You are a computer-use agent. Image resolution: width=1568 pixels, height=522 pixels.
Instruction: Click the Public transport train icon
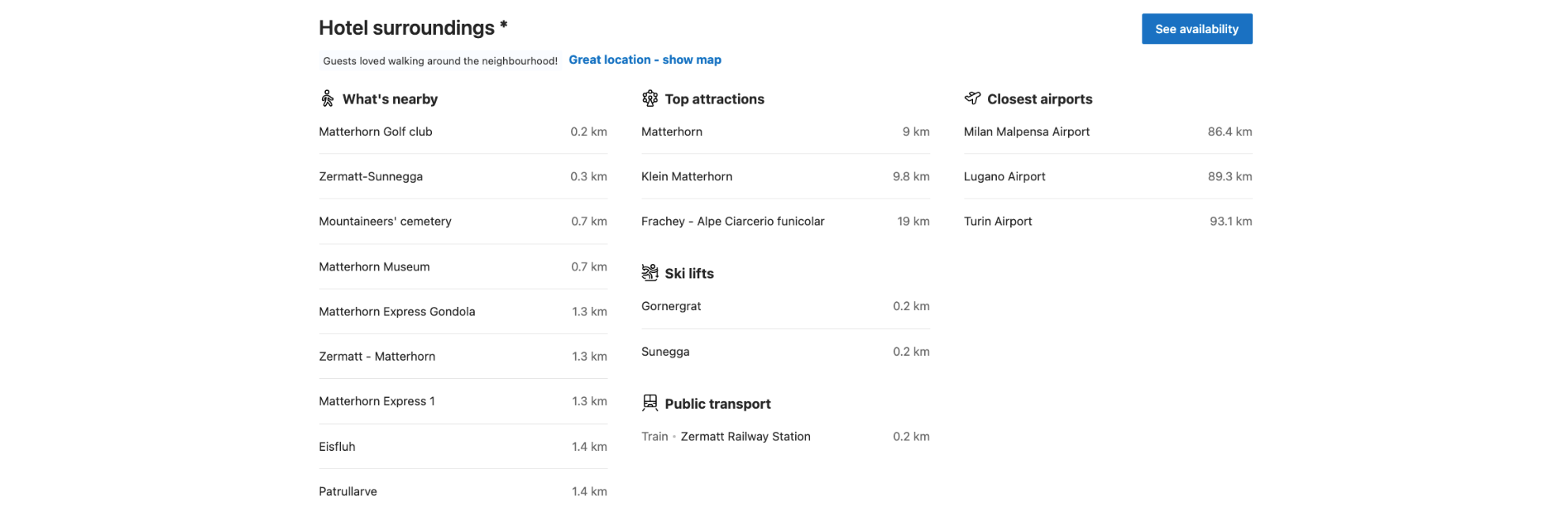[x=650, y=403]
